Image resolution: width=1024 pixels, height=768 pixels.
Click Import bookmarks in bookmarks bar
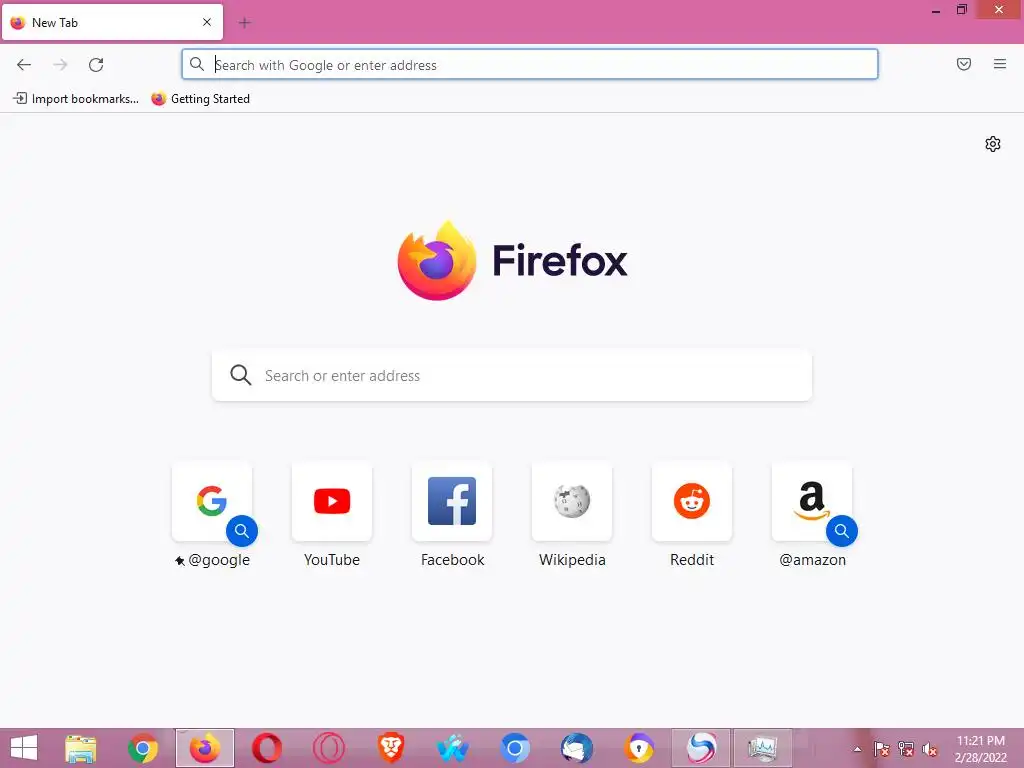[76, 99]
